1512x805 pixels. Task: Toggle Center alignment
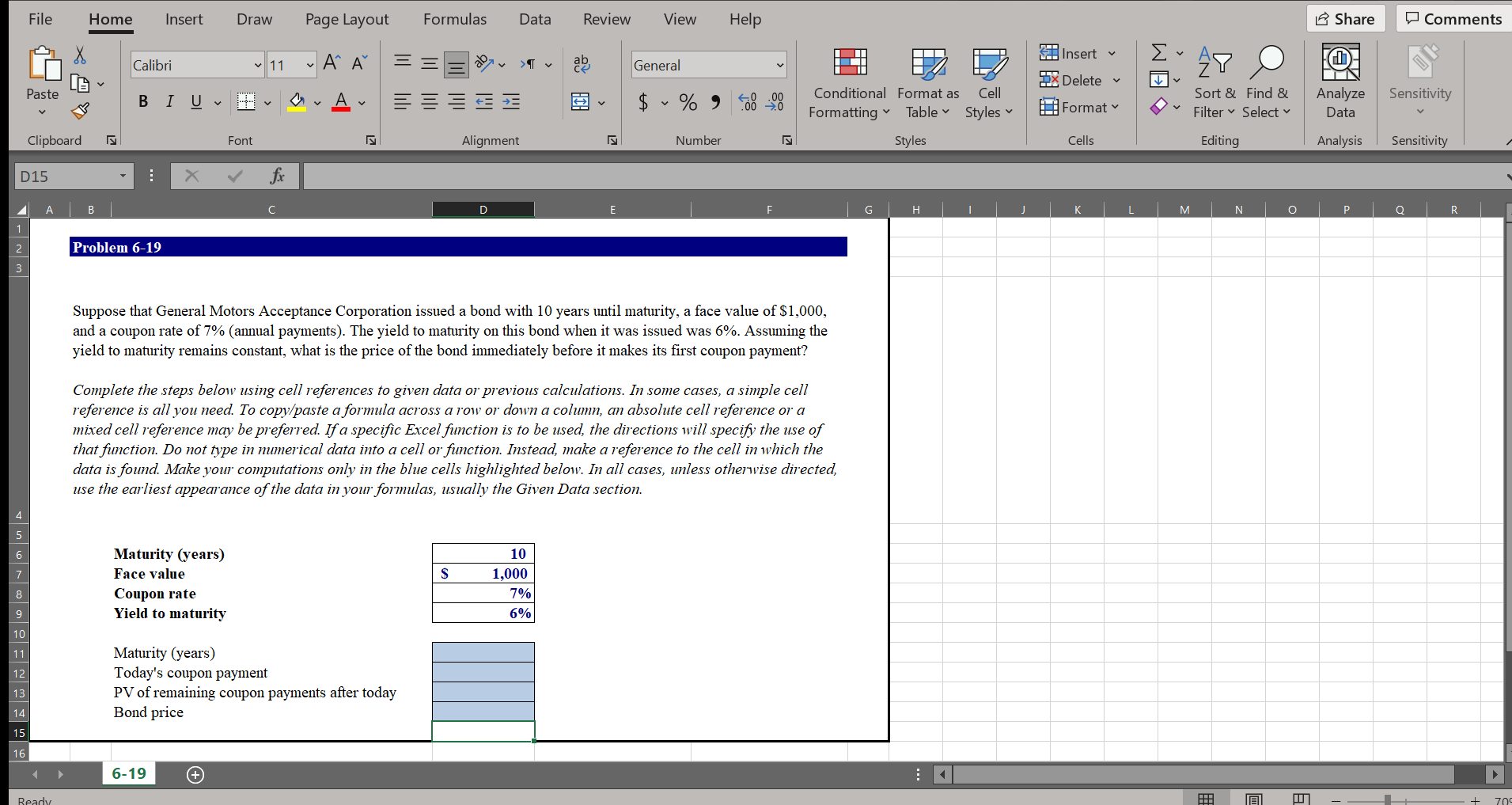[x=430, y=102]
